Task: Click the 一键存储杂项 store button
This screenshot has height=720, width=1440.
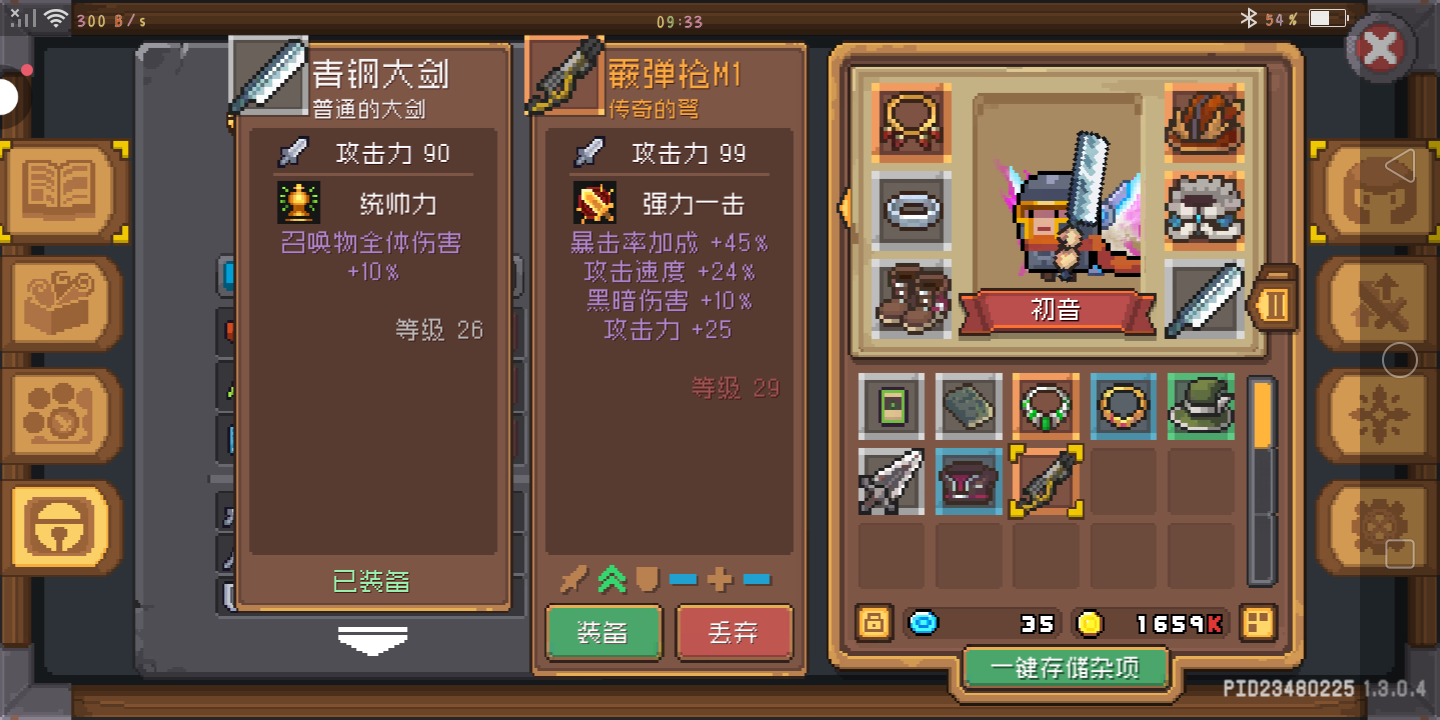Action: click(1066, 667)
